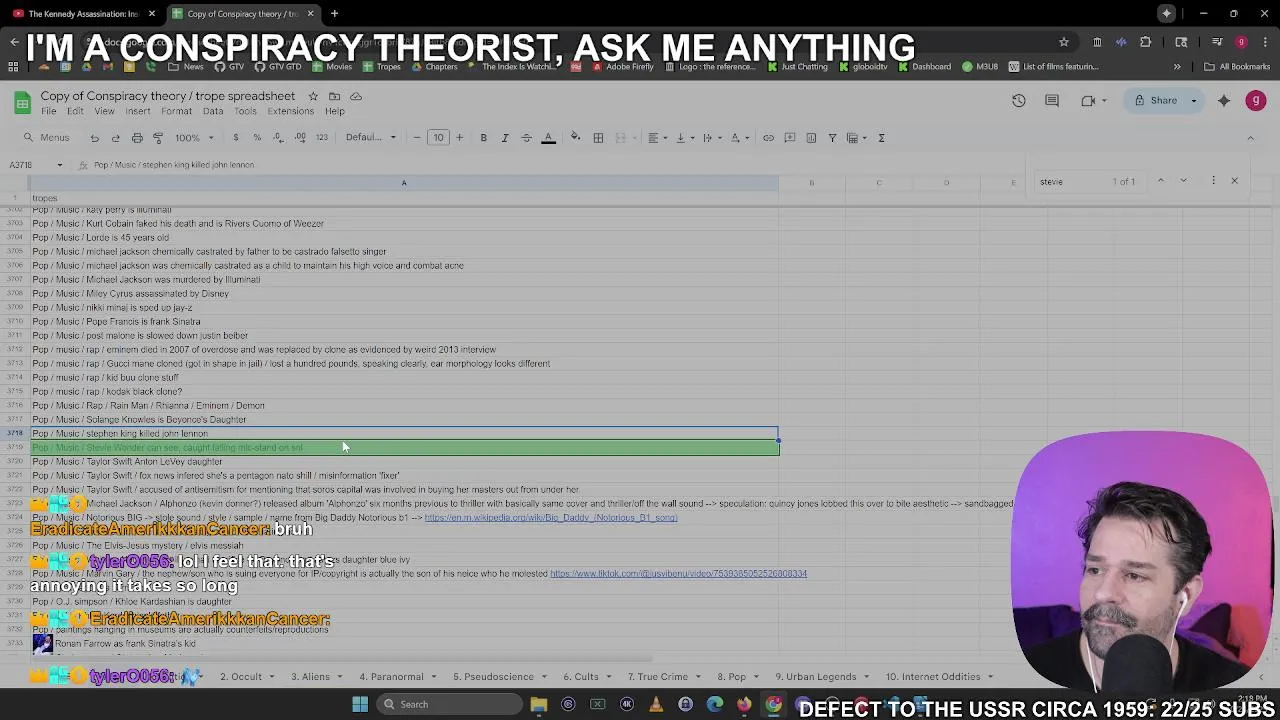Viewport: 1280px width, 720px height.
Task: Open the fill color picker
Action: pos(575,138)
